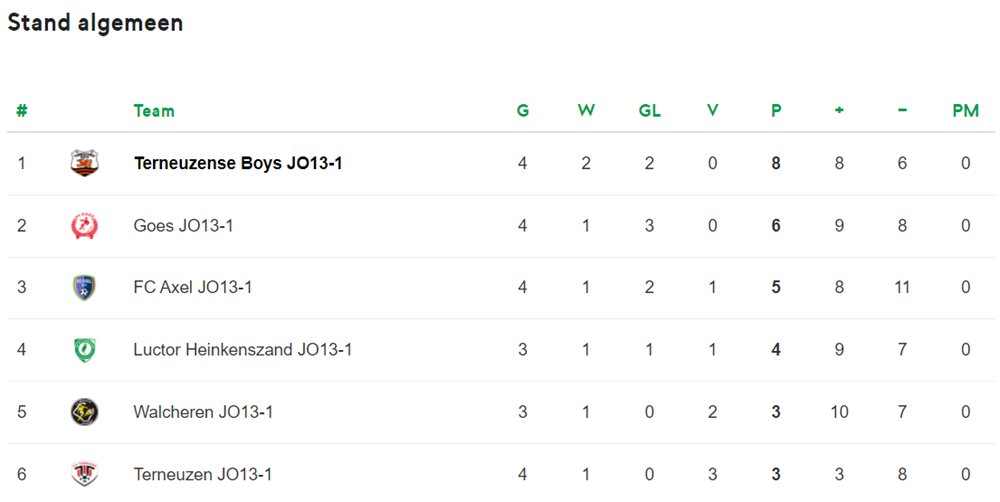Click the Terneuzense Boys club logo

click(84, 163)
